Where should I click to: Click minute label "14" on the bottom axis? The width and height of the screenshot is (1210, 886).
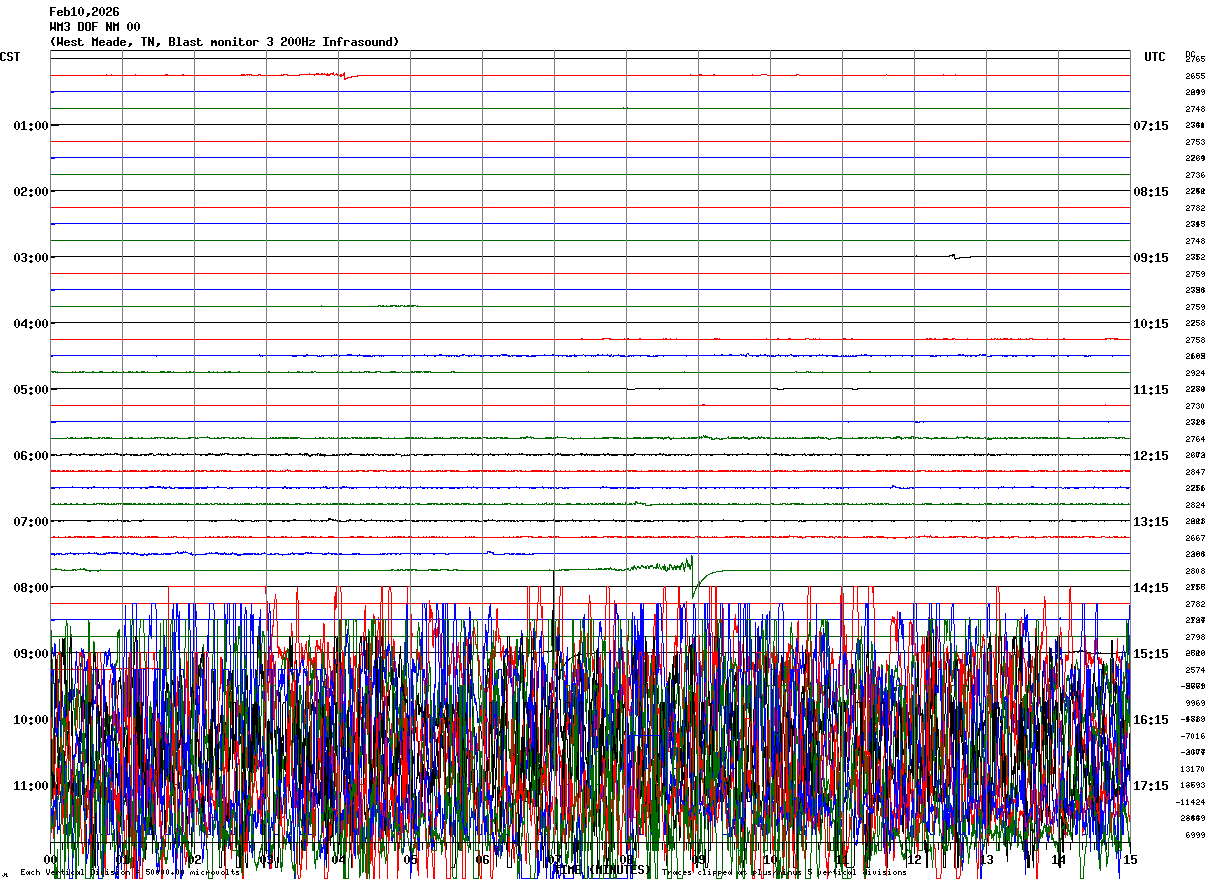tap(1058, 859)
